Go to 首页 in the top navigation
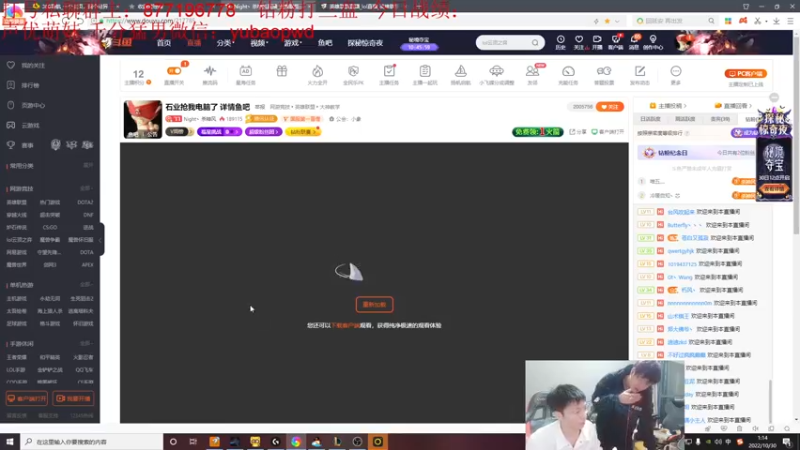Viewport: 800px width, 450px height. 164,43
